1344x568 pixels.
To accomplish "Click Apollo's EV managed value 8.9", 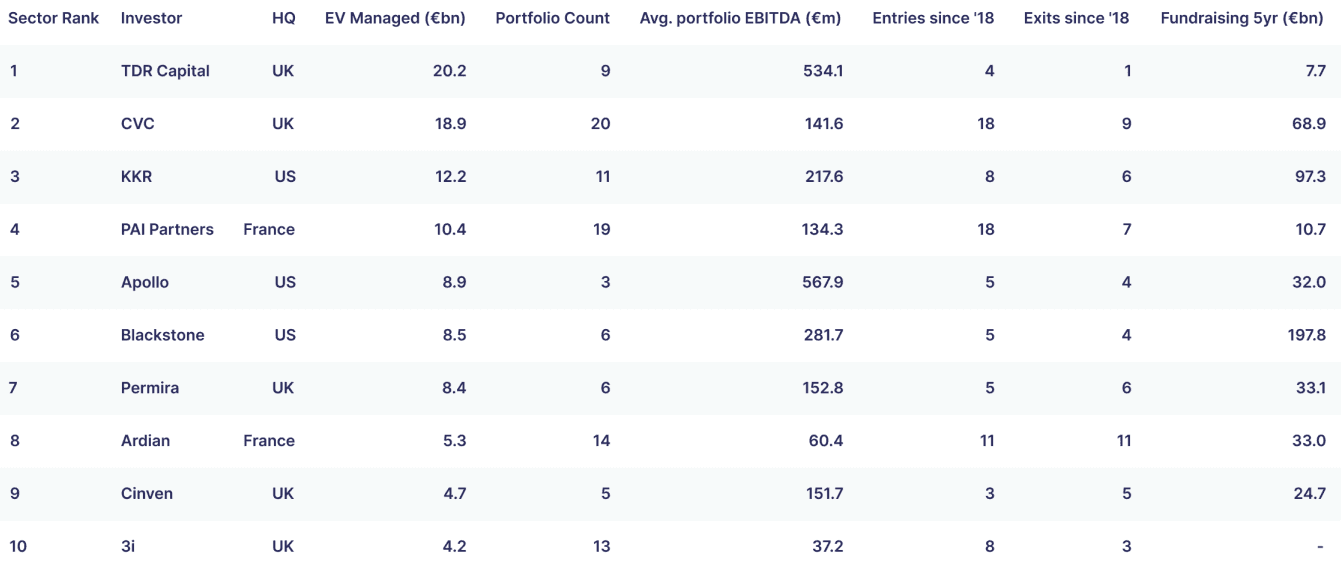I will [455, 282].
